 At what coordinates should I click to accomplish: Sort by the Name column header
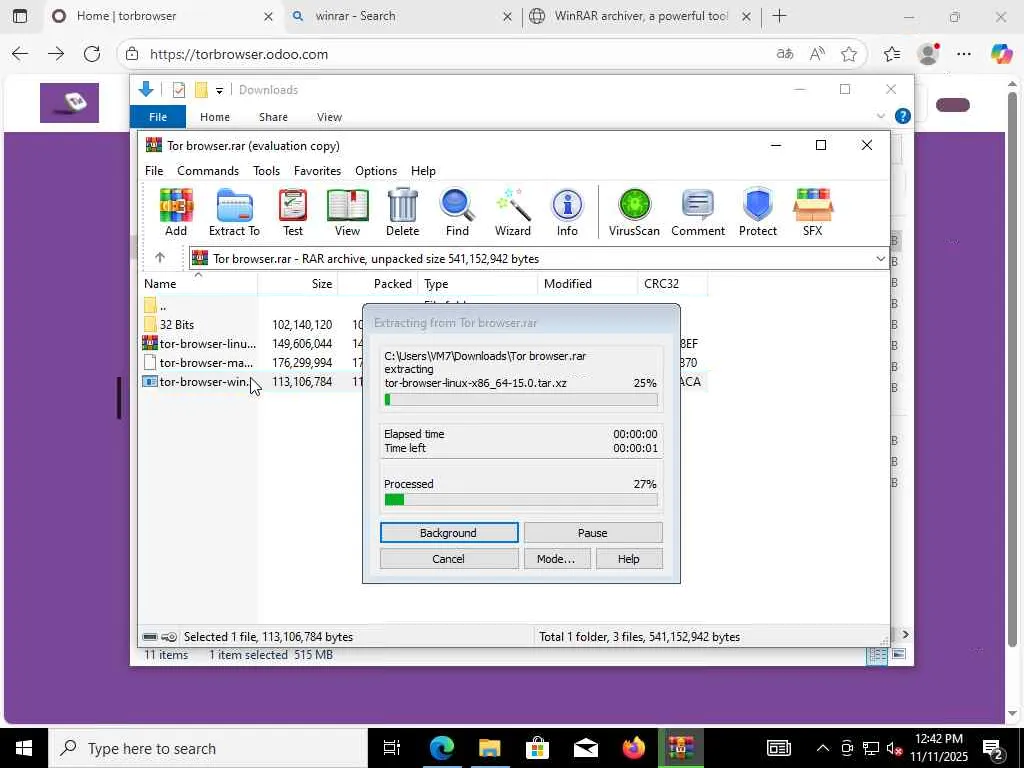click(x=199, y=283)
